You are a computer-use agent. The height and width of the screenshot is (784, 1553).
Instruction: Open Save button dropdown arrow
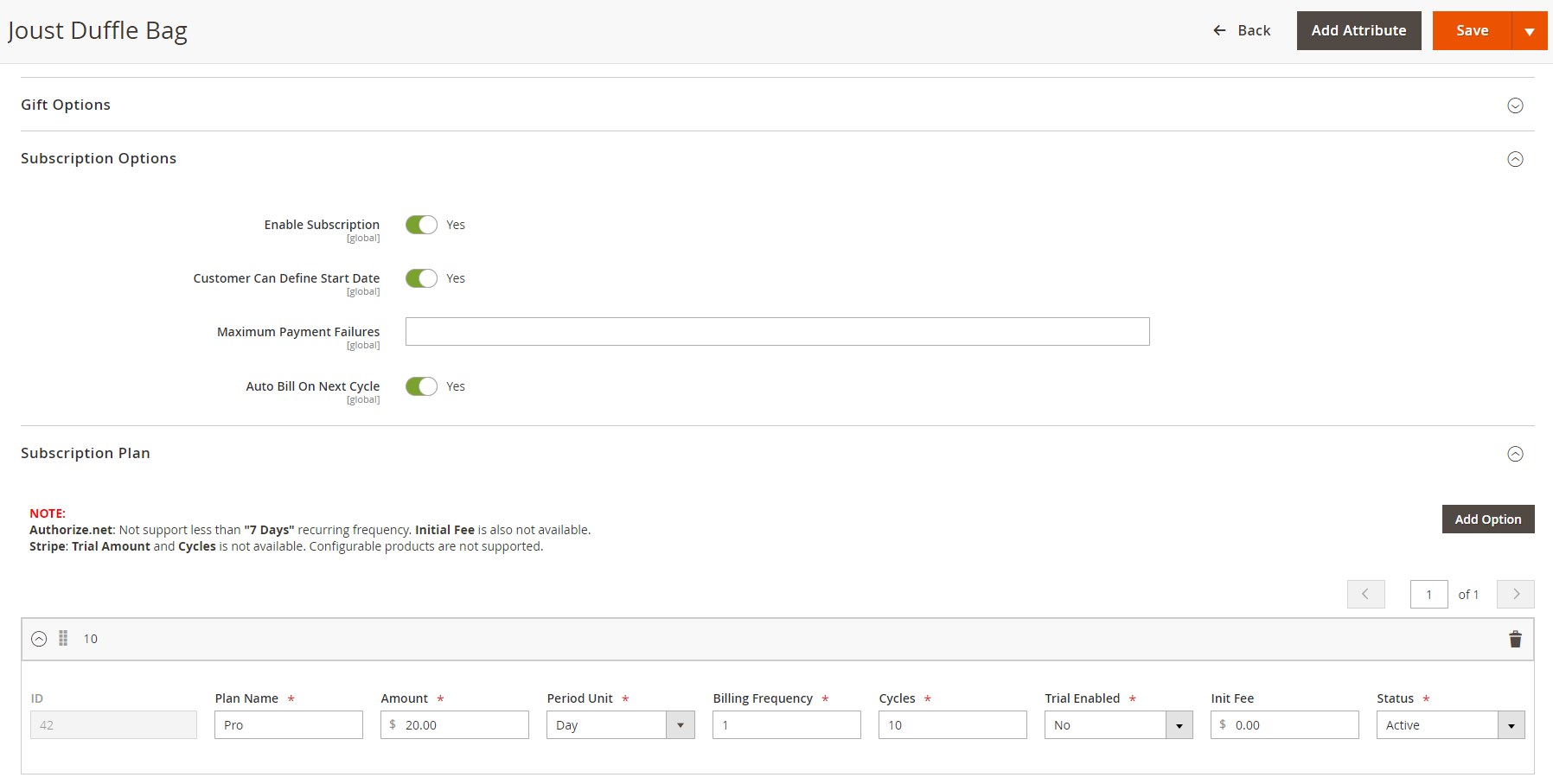coord(1529,31)
